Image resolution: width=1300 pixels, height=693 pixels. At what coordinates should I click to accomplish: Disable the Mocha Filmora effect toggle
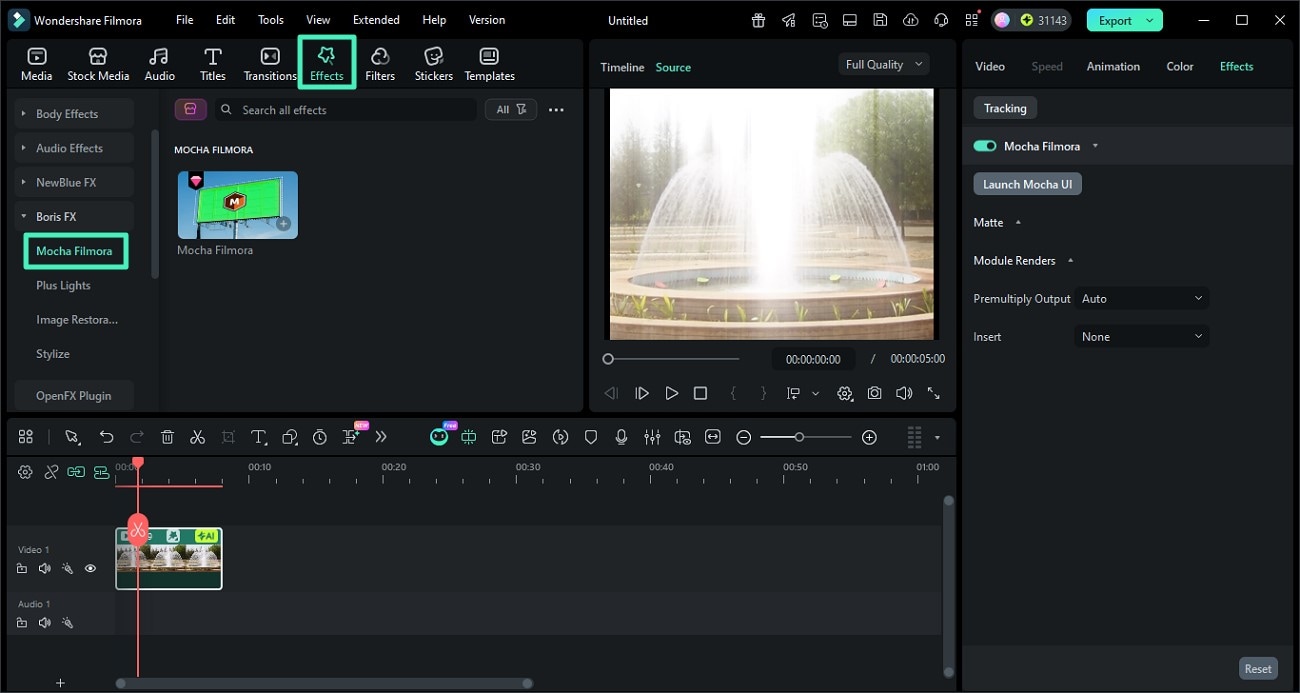984,145
